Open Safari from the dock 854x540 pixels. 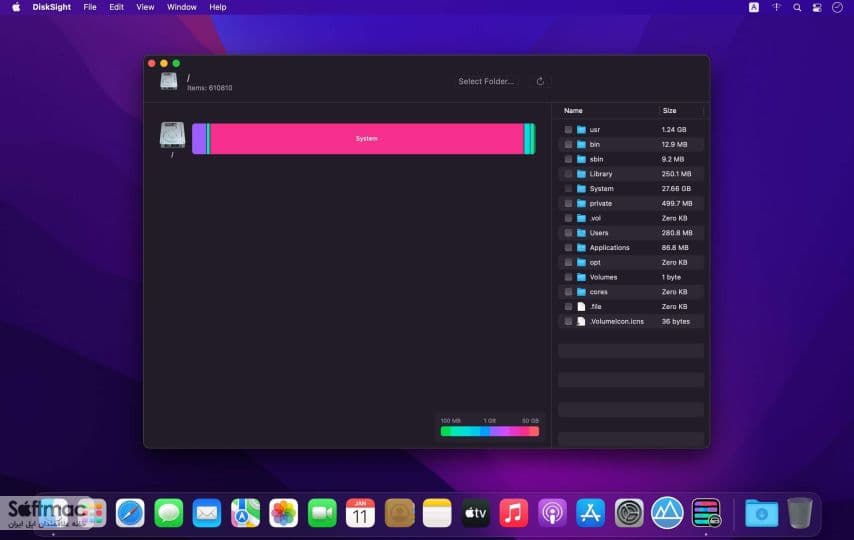pyautogui.click(x=130, y=513)
